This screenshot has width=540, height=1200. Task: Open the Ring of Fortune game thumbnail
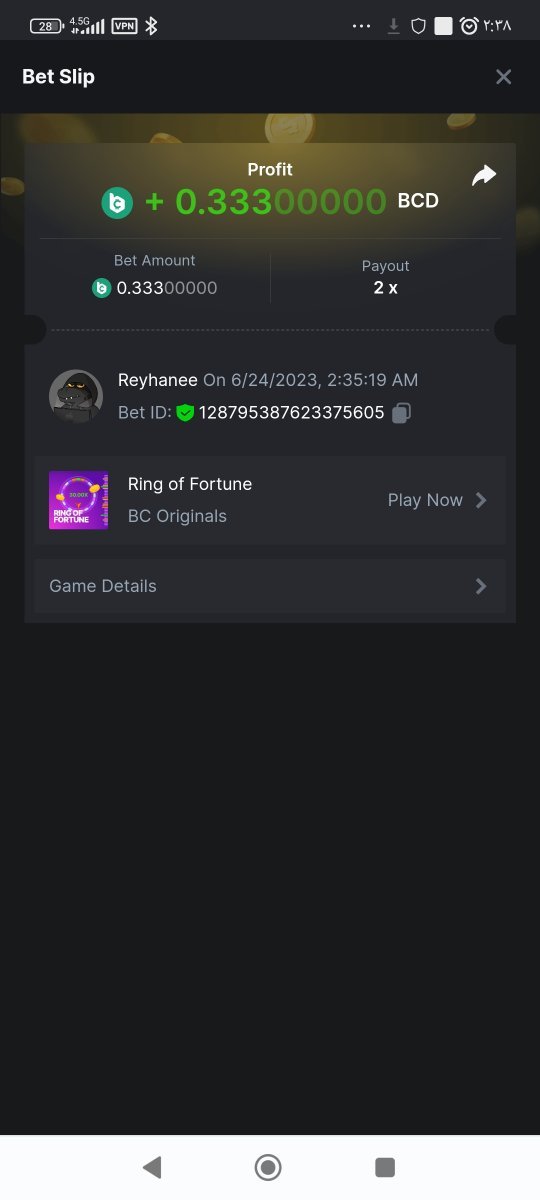pyautogui.click(x=79, y=500)
